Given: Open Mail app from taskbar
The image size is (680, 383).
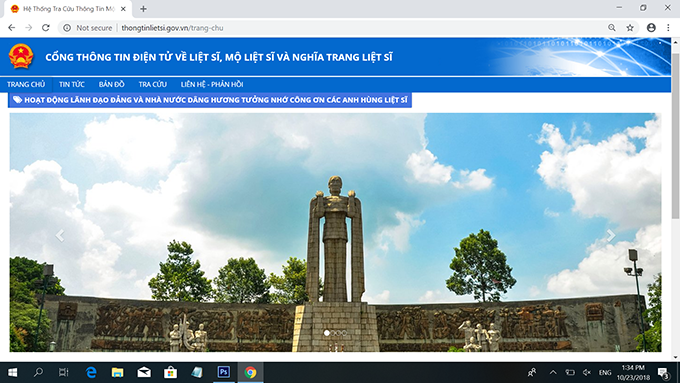Looking at the screenshot, I should [x=144, y=372].
